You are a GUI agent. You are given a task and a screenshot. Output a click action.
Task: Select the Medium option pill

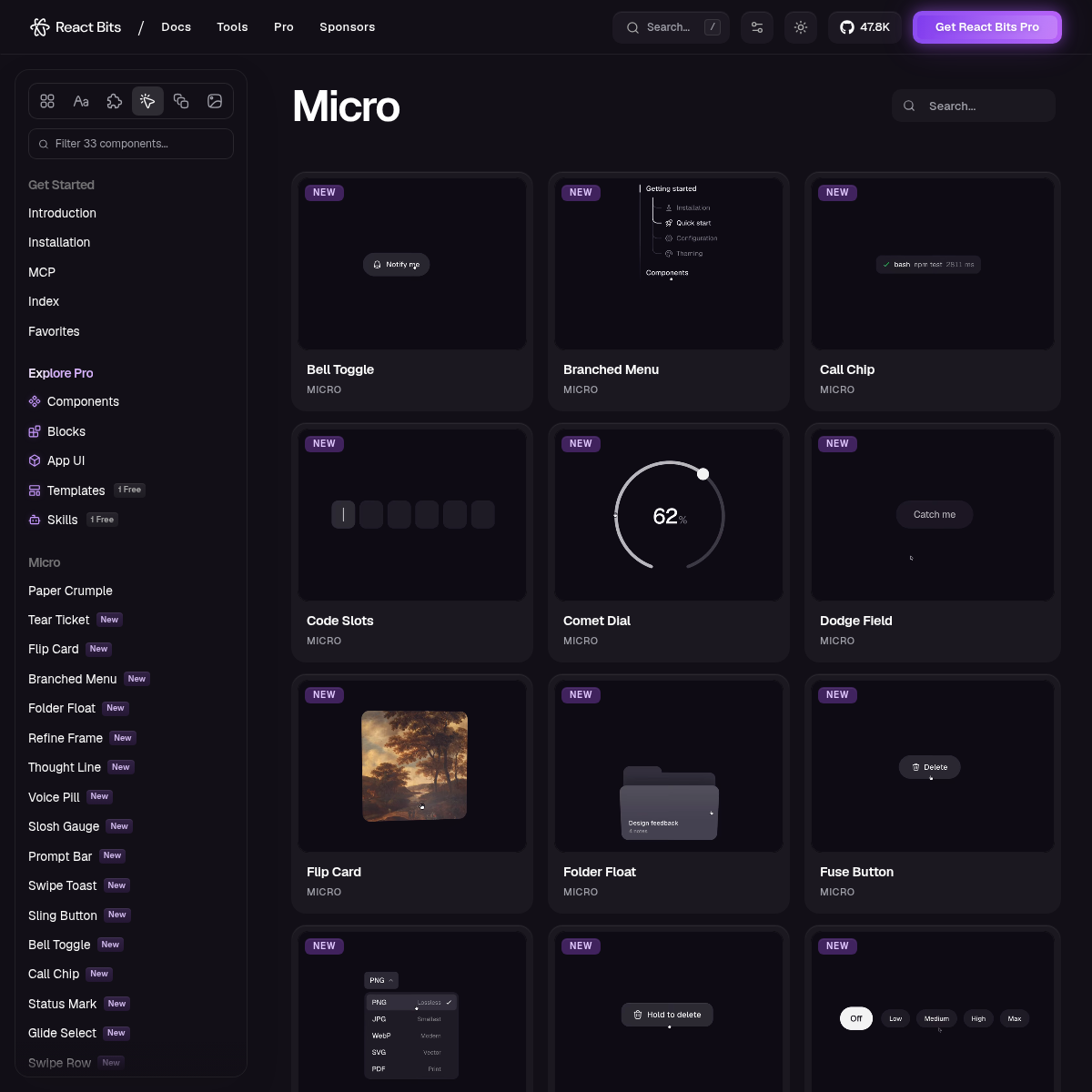936,1018
